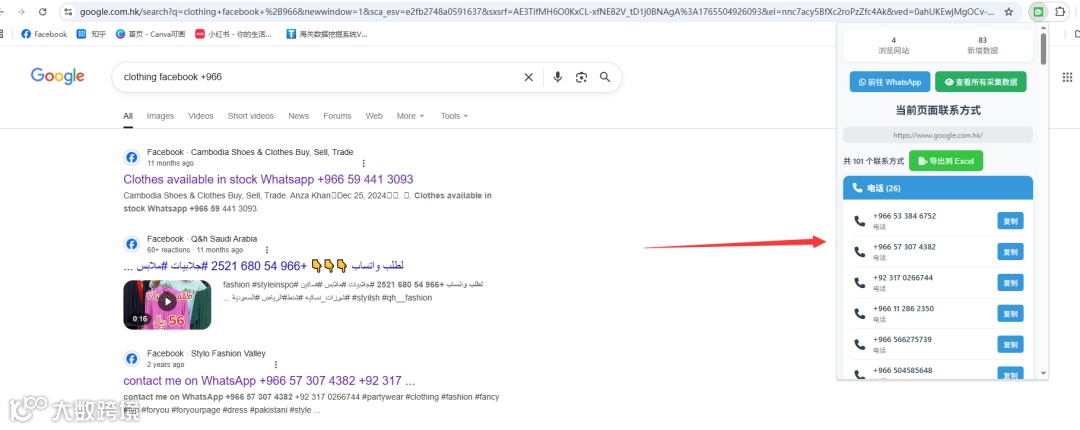Click Facebook favicon of Stylo Fashion Valley result
The image size is (1080, 430).
[x=132, y=358]
